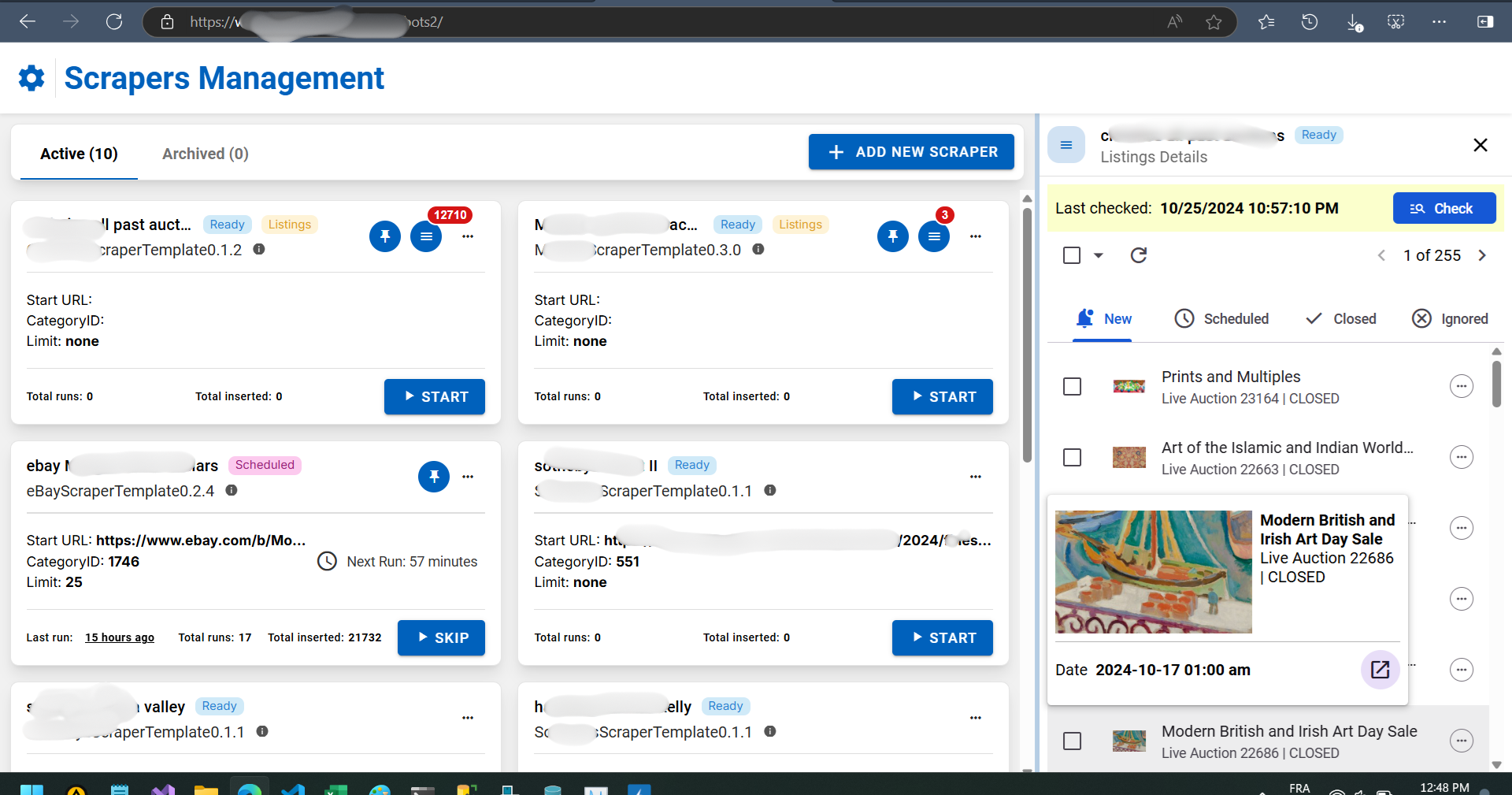Open more options on 'elly' scraper card
Viewport: 1512px width, 795px height.
(976, 718)
